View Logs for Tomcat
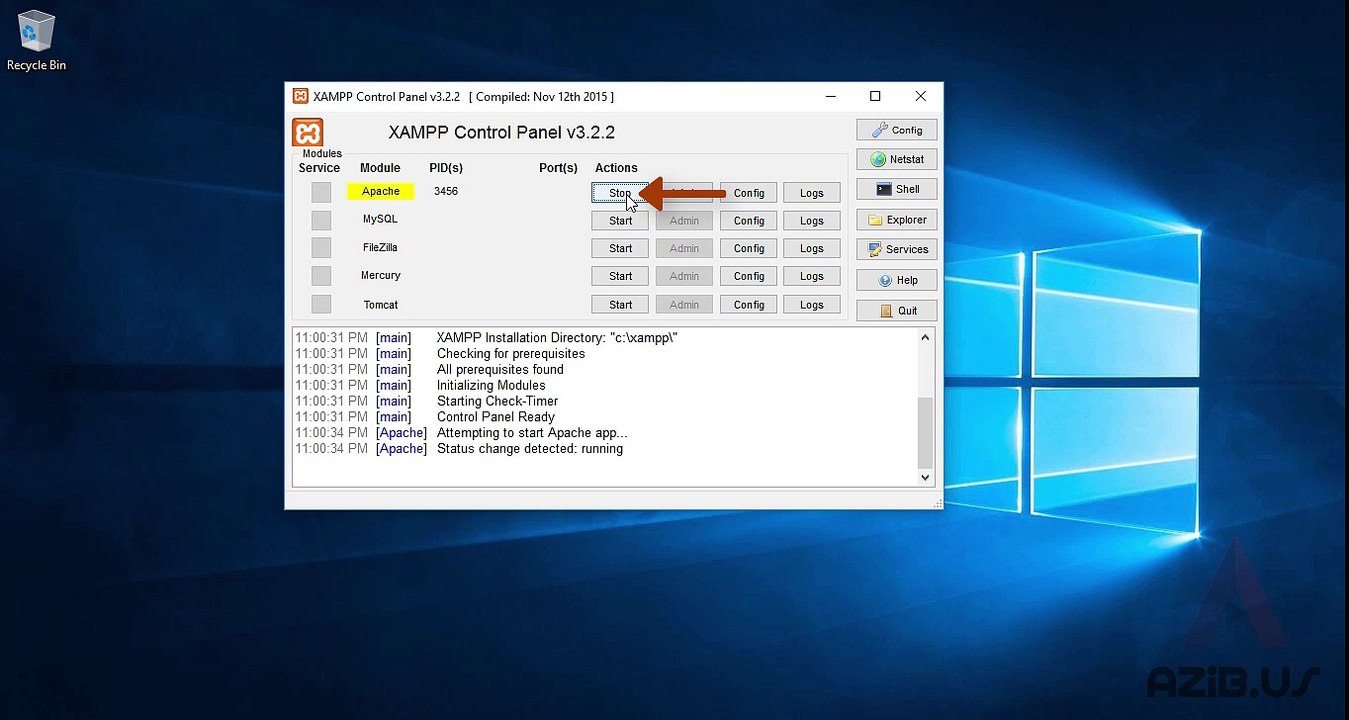 coord(812,305)
